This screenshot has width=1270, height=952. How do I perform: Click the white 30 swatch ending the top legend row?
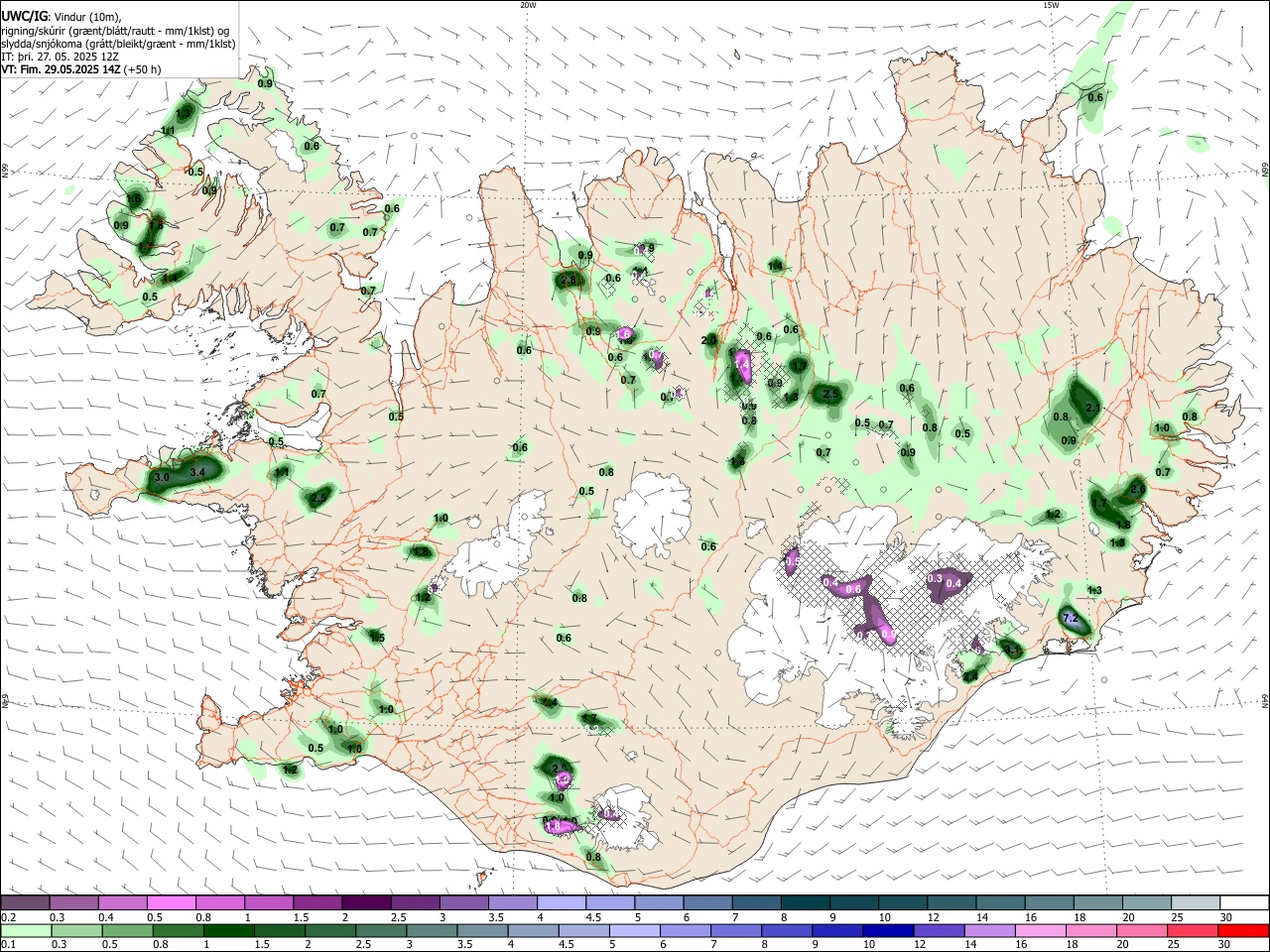[x=1244, y=903]
